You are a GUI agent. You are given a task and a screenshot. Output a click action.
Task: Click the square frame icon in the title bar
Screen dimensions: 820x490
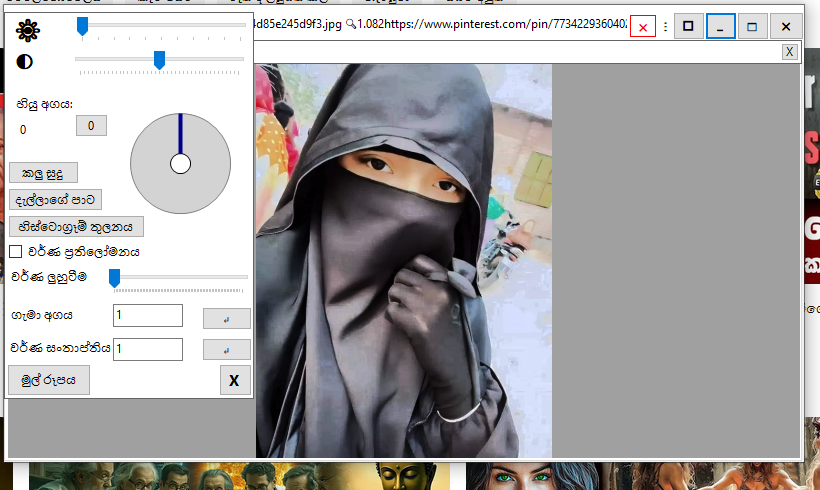click(x=688, y=26)
